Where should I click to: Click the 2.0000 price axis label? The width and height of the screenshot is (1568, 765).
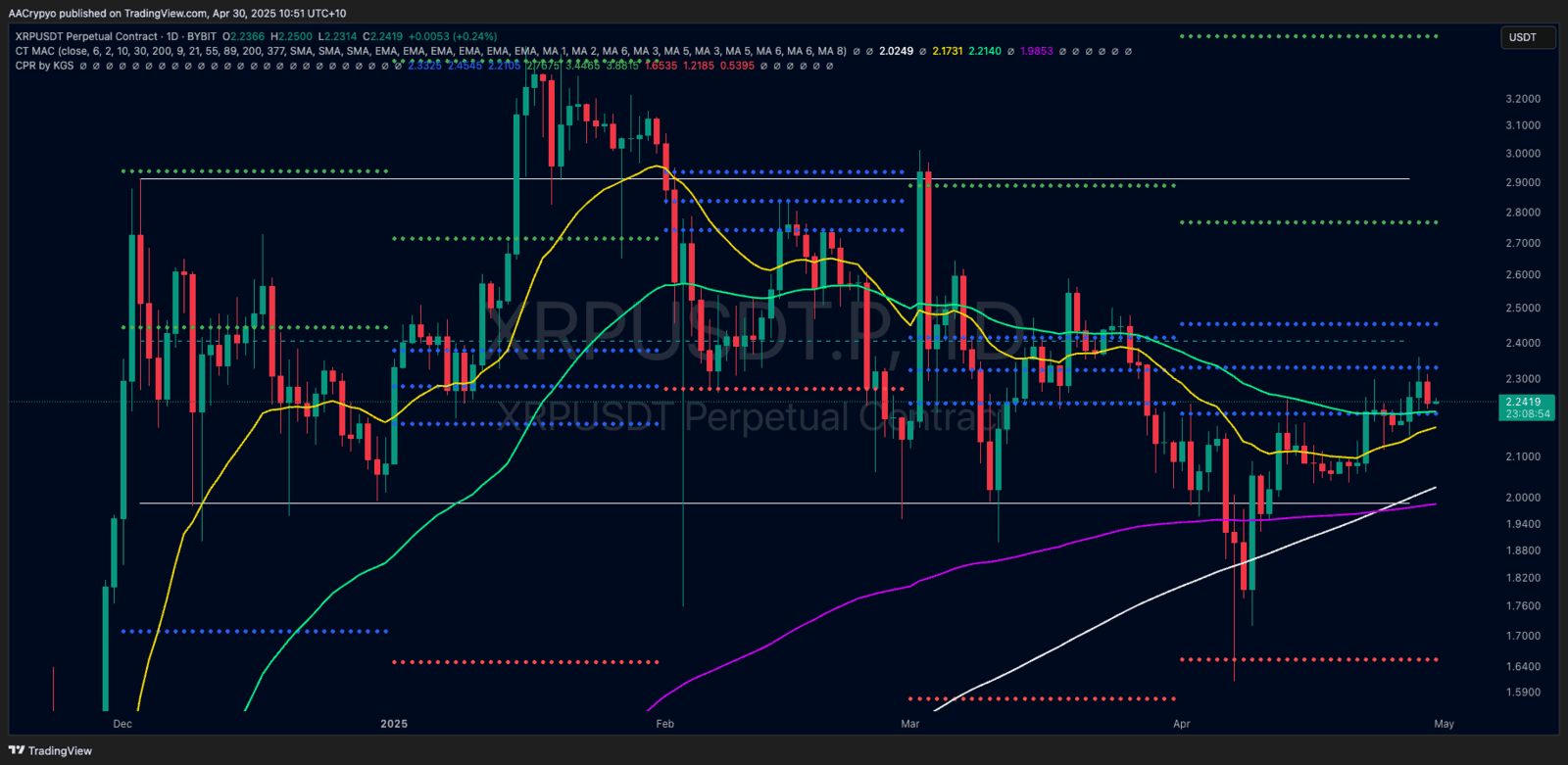pos(1522,498)
